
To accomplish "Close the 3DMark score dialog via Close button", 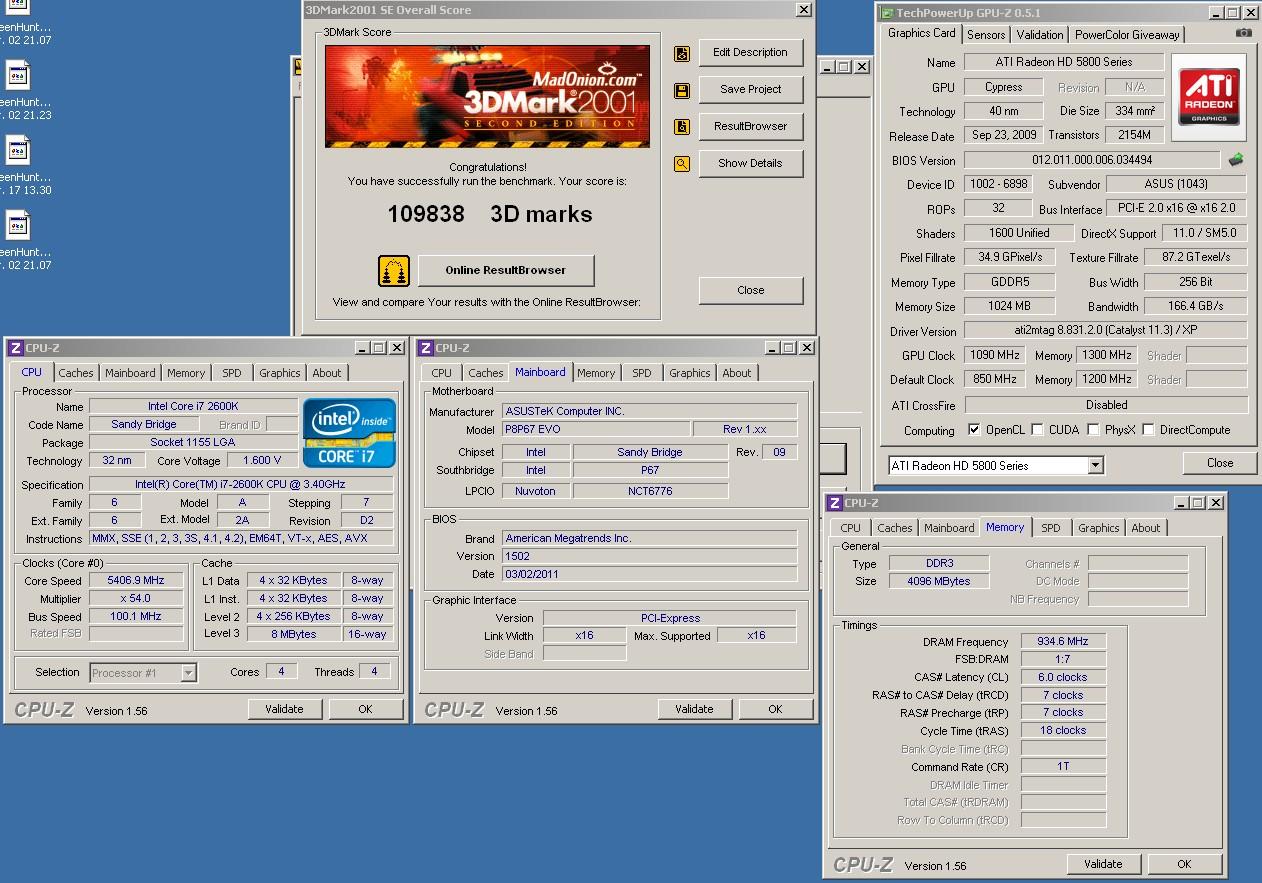I will click(751, 291).
